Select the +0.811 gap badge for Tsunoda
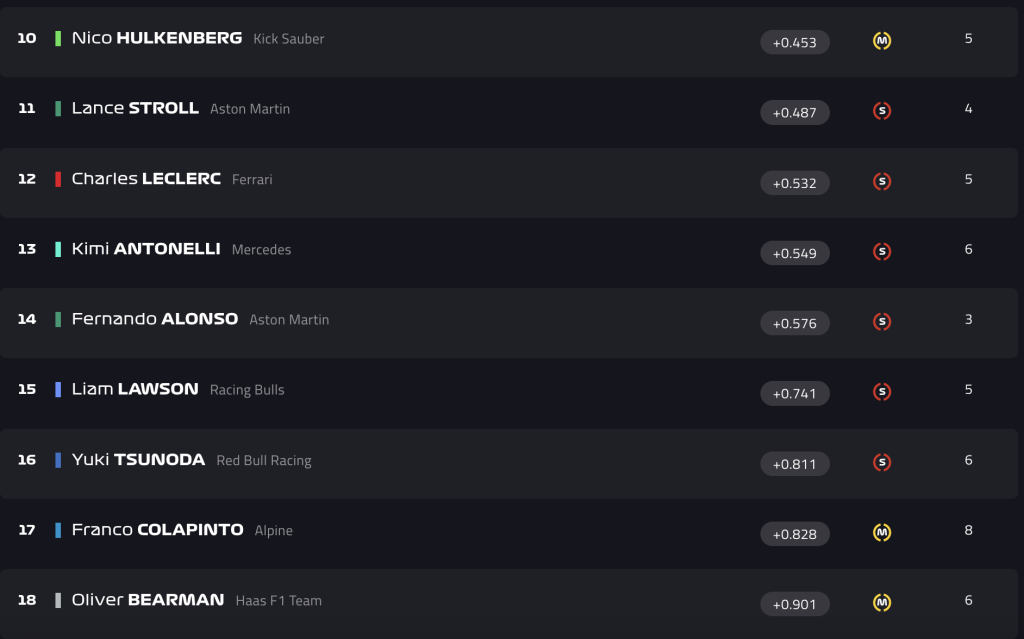Viewport: 1024px width, 639px height. (x=795, y=464)
